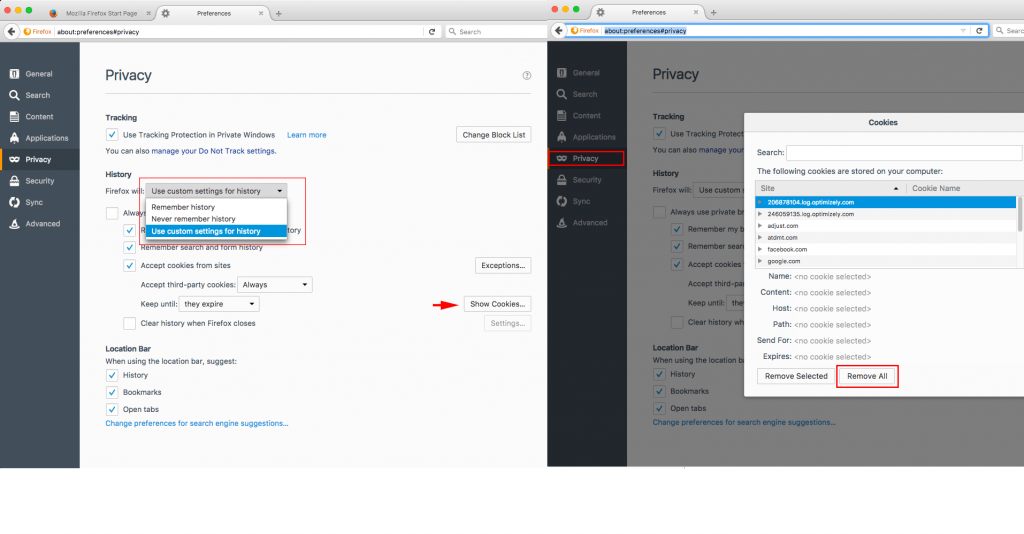Expand google.com cookie row

point(760,261)
